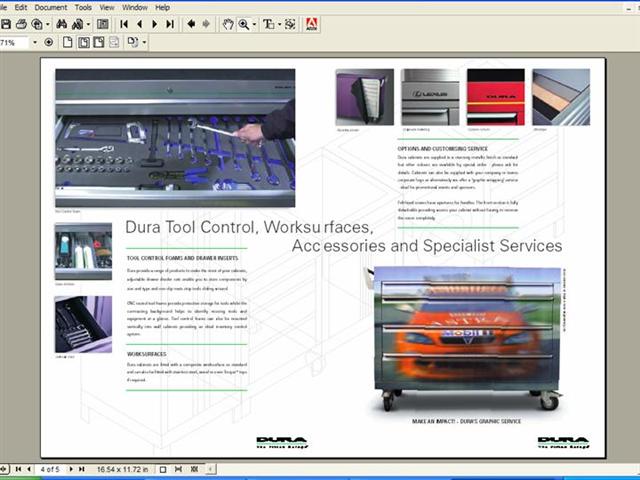This screenshot has width=640, height=480.
Task: Click status bar next page button
Action: click(x=71, y=469)
